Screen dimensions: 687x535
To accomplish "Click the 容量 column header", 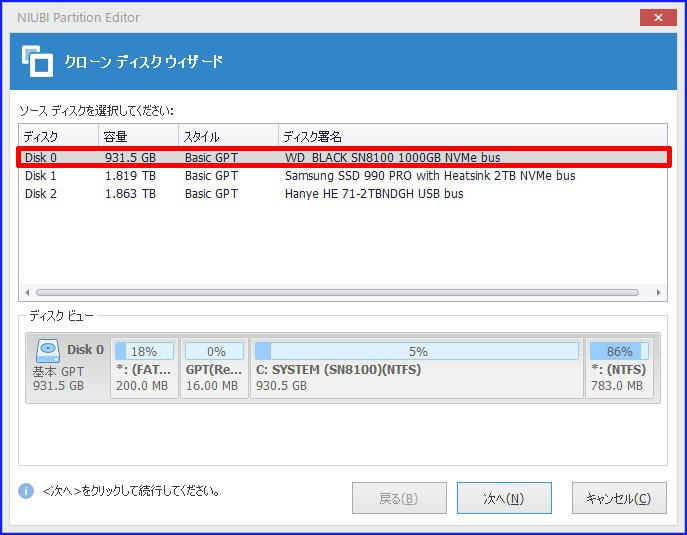I will (138, 136).
